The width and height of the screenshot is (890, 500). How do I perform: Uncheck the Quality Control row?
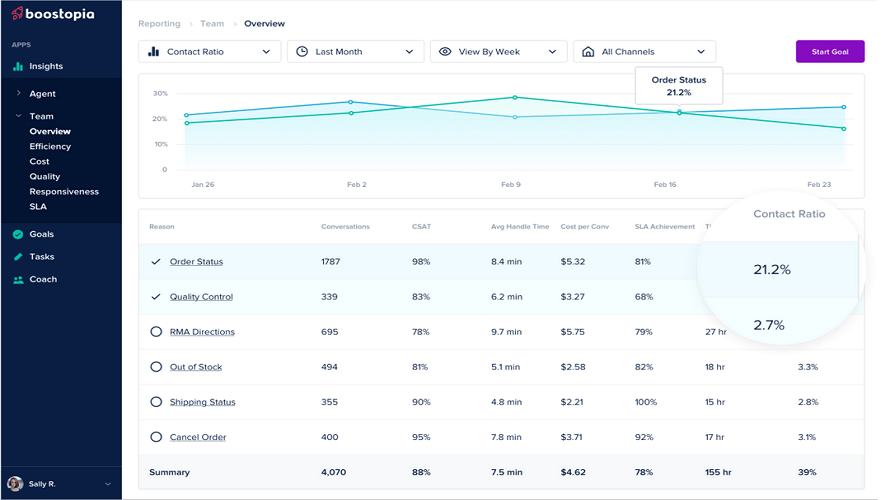click(156, 297)
